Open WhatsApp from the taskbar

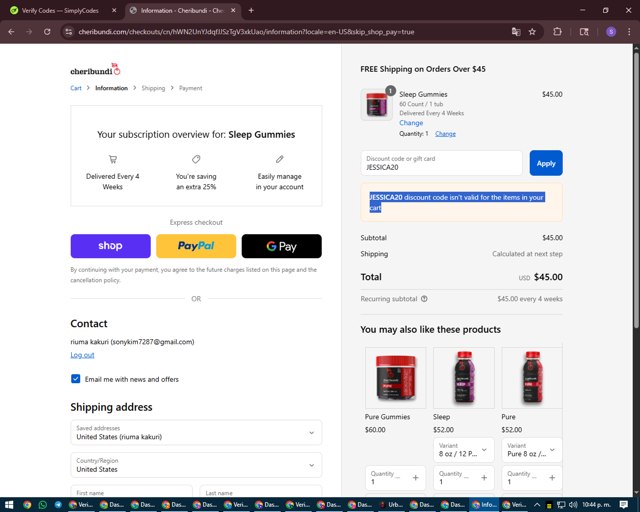click(x=42, y=505)
